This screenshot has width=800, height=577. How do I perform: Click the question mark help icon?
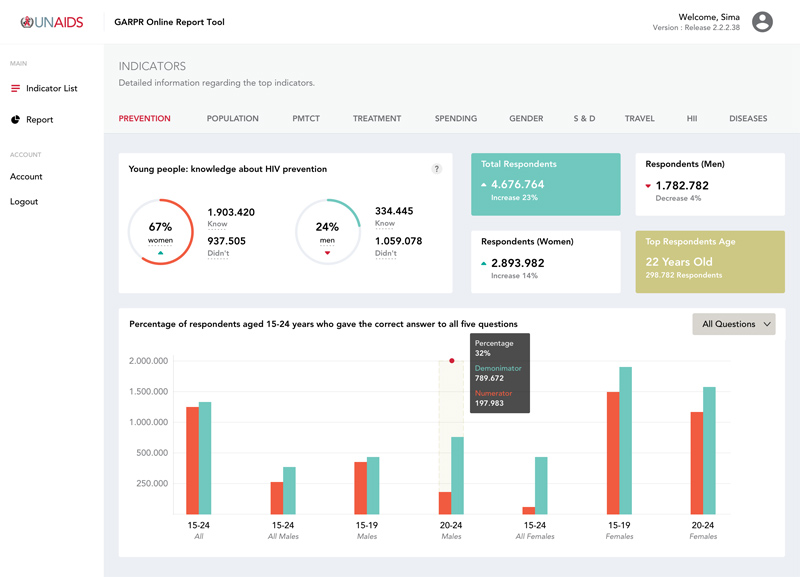[437, 169]
